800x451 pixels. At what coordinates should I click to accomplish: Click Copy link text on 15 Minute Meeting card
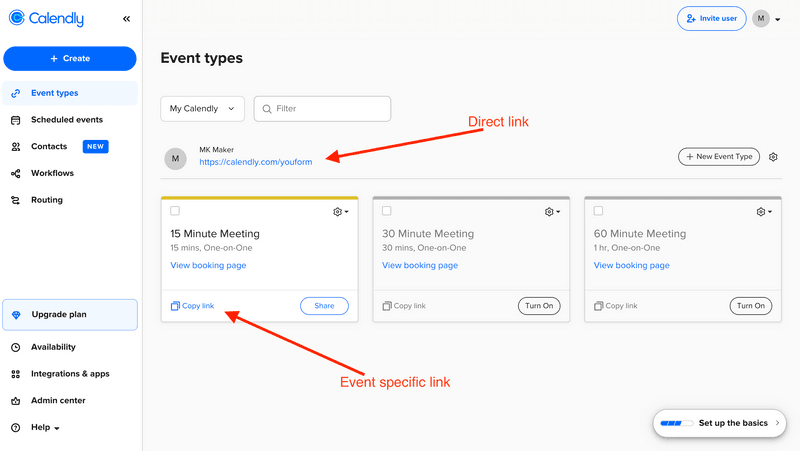(198, 306)
